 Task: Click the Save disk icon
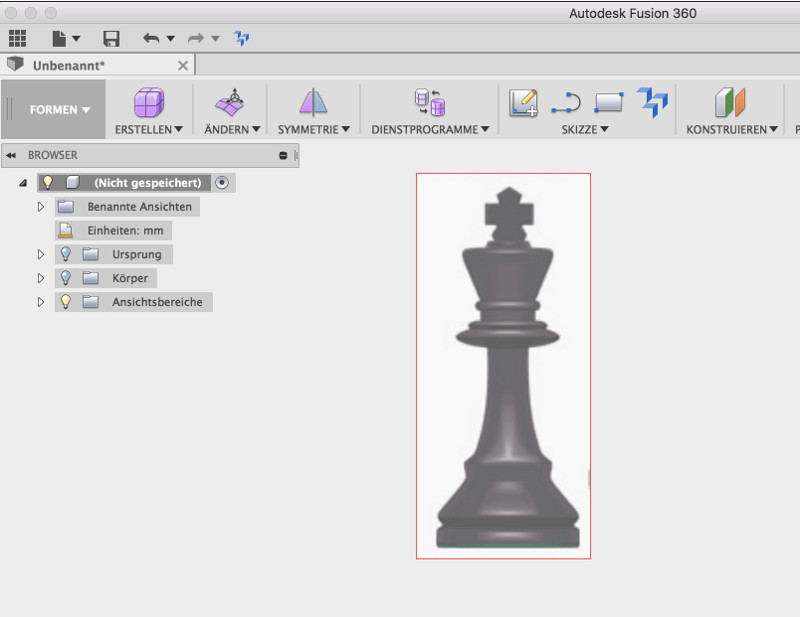(111, 38)
